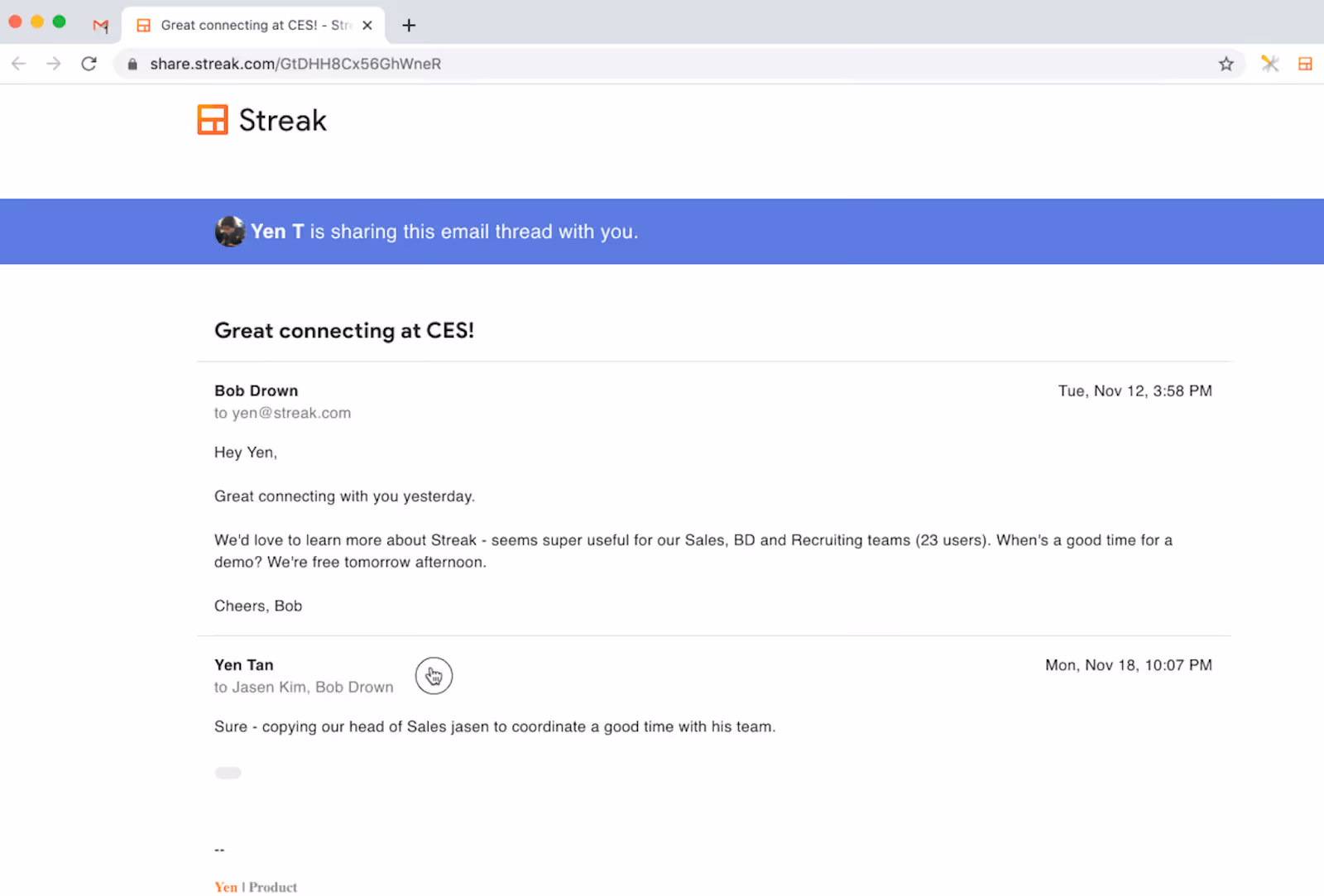Click Yen T's avatar in blue banner
1324x896 pixels.
[230, 232]
